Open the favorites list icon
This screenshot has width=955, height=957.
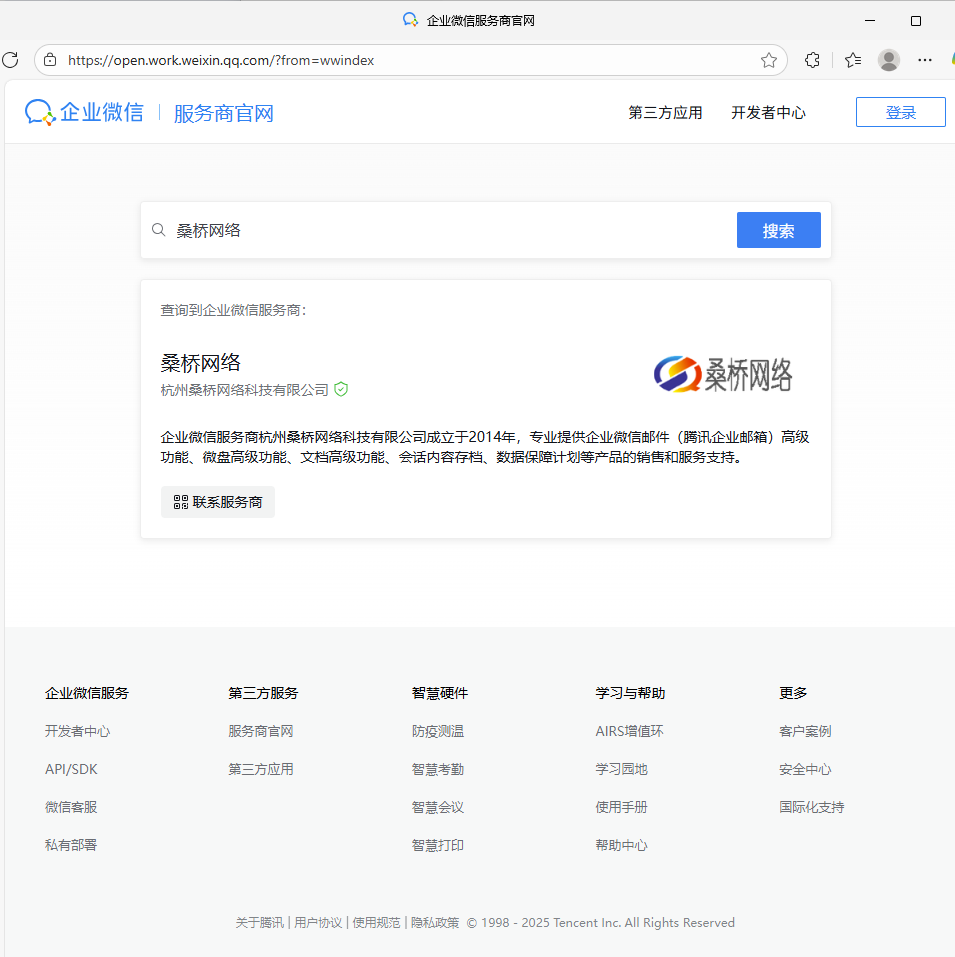(852, 60)
